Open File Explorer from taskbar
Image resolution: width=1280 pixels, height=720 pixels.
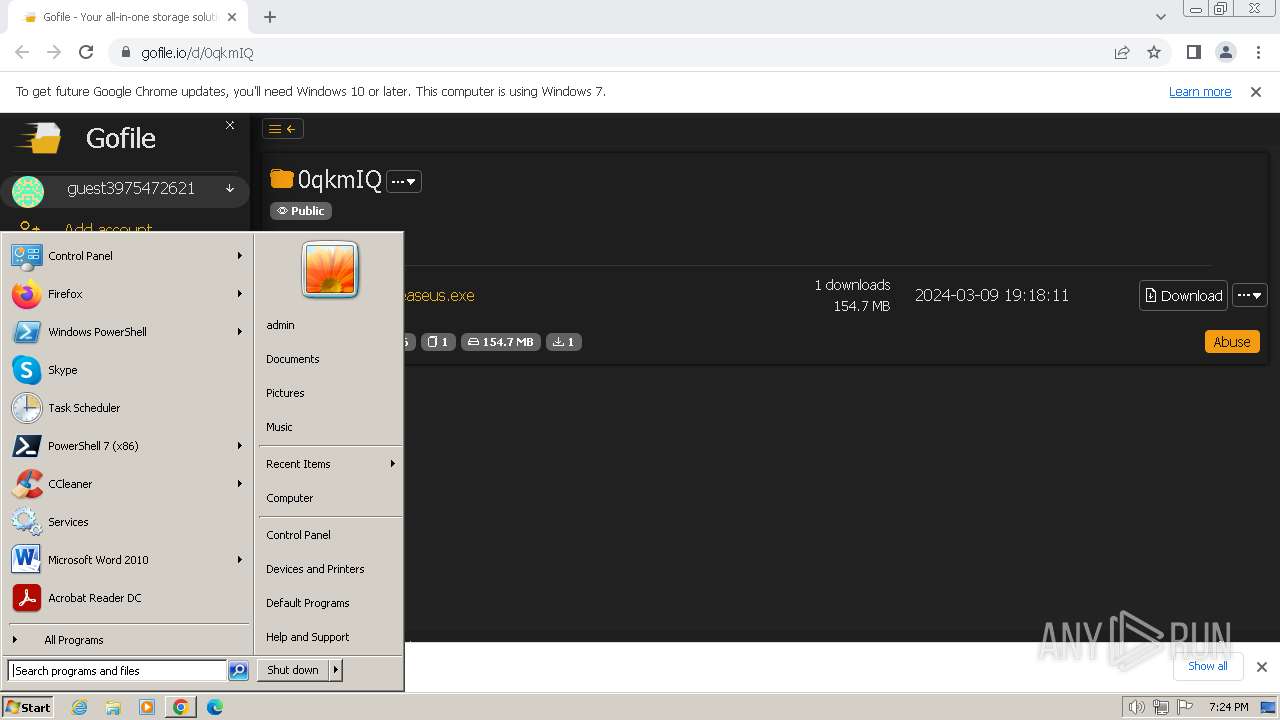tap(113, 707)
